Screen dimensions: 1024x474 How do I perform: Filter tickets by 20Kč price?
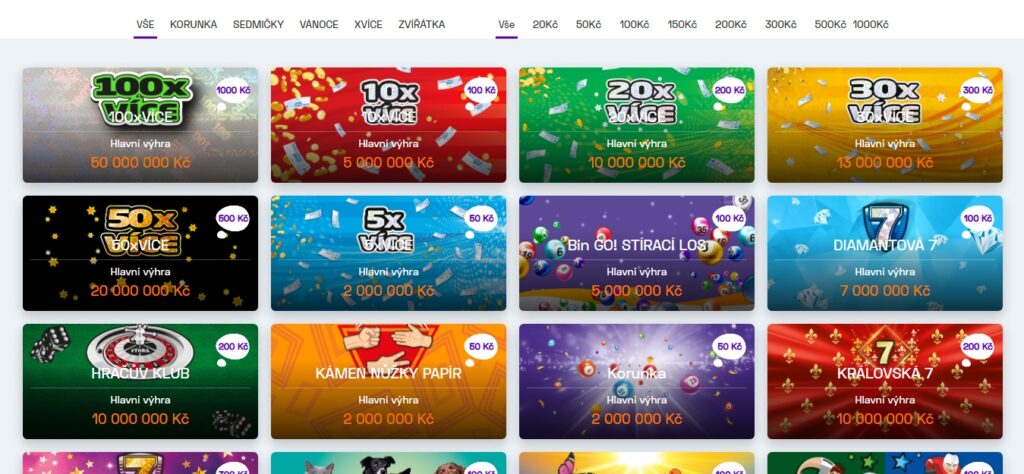point(545,25)
